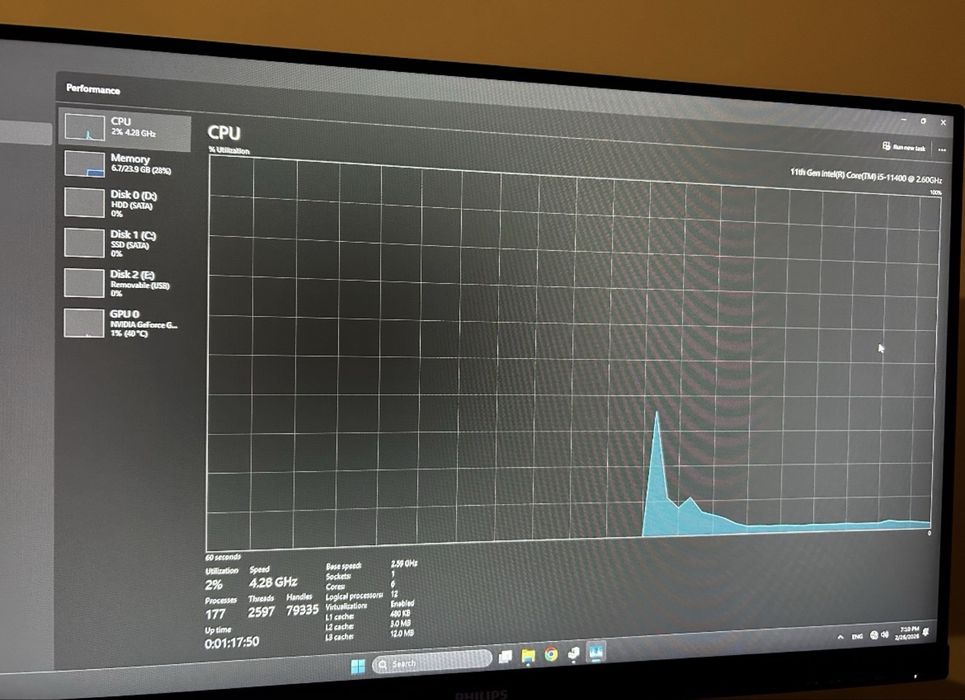Click the Disk 2 activity thumbnail
Image resolution: width=965 pixels, height=700 pixels.
[x=84, y=283]
